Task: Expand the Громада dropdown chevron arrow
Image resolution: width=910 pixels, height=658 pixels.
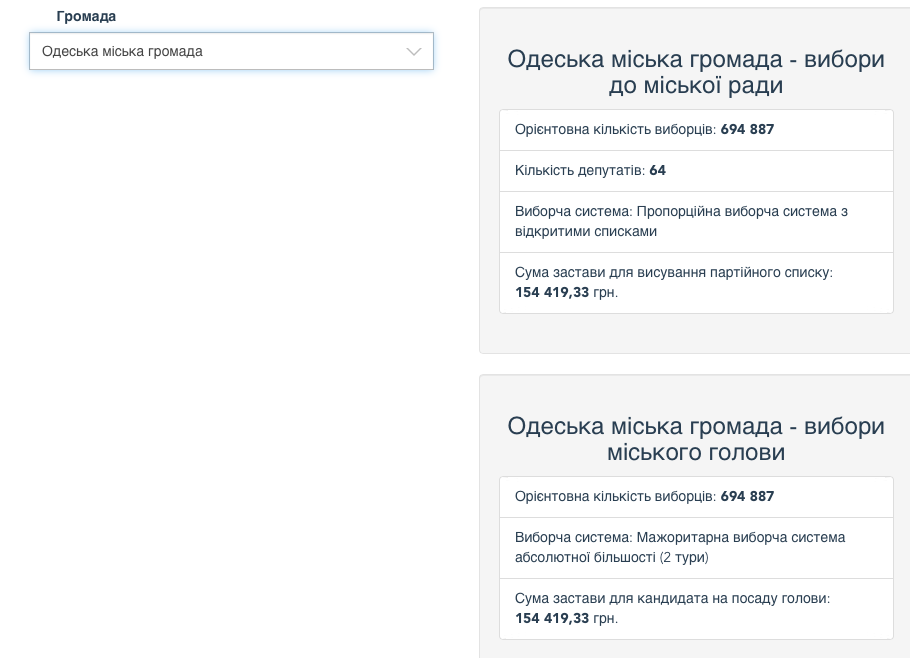Action: click(413, 52)
